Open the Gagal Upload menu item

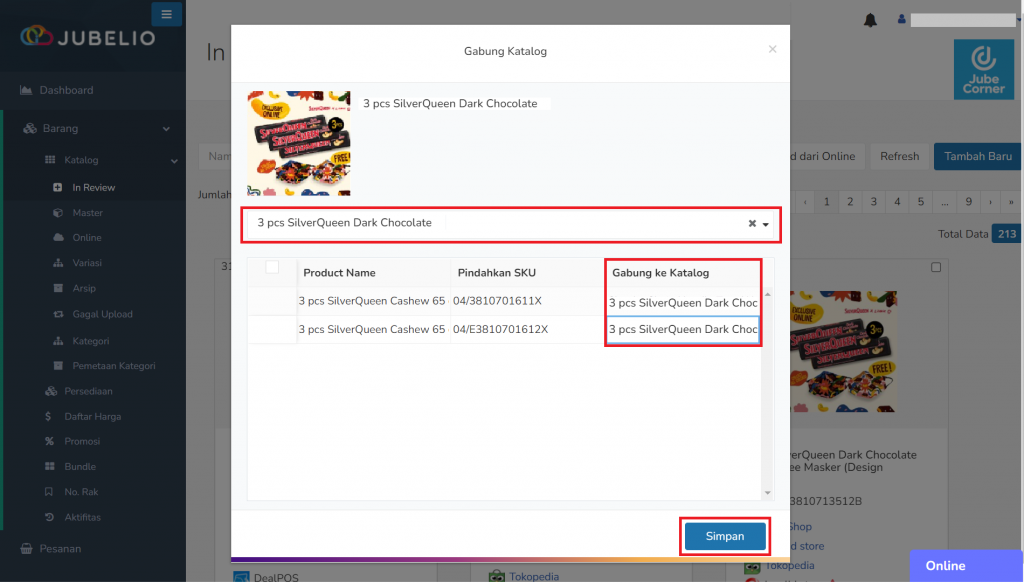pyautogui.click(x=103, y=314)
